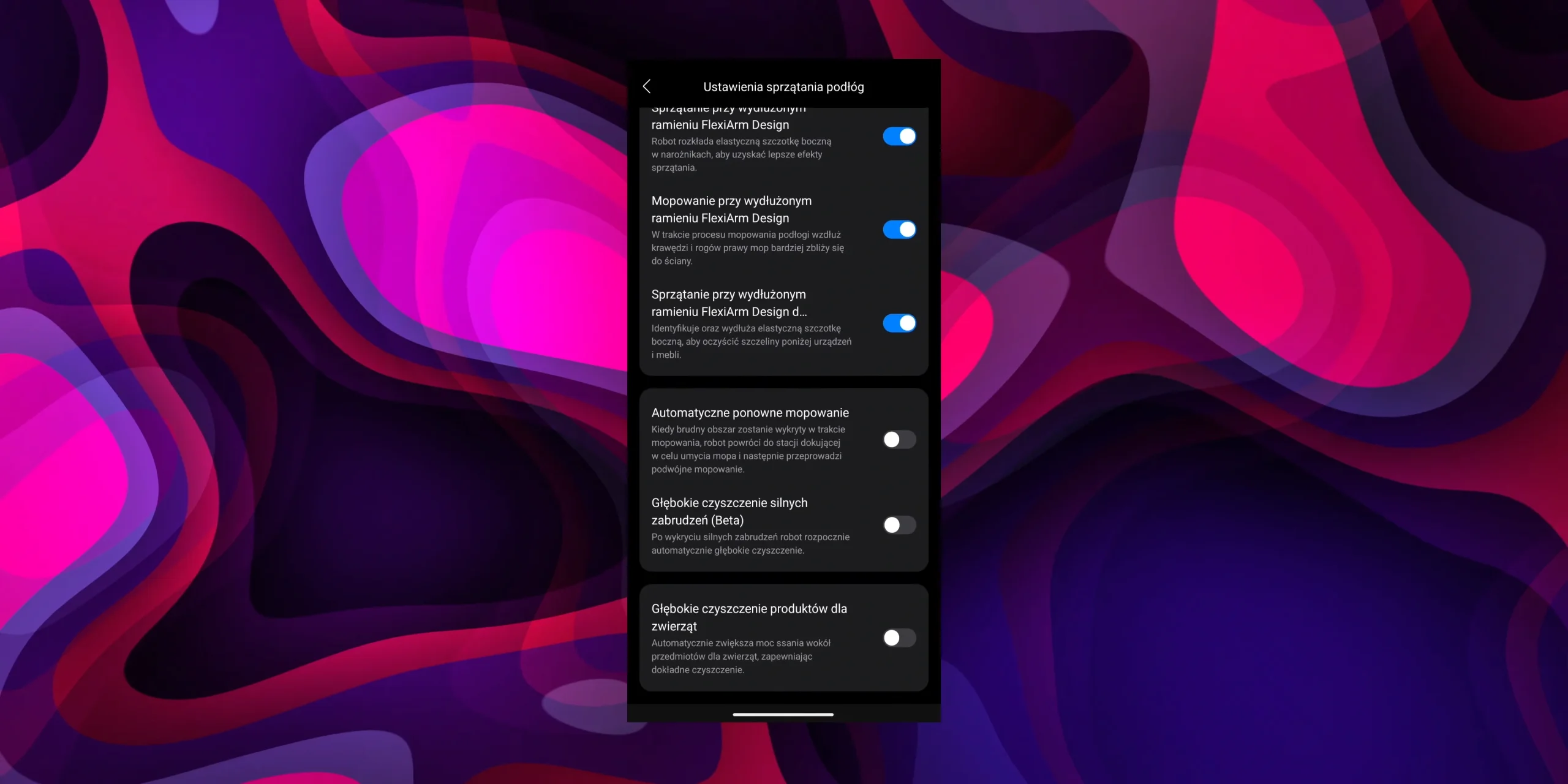This screenshot has height=784, width=1568.
Task: Click description 'Identyfikuje oraz wydłuża elastyczną szczotkę'
Action: point(751,341)
